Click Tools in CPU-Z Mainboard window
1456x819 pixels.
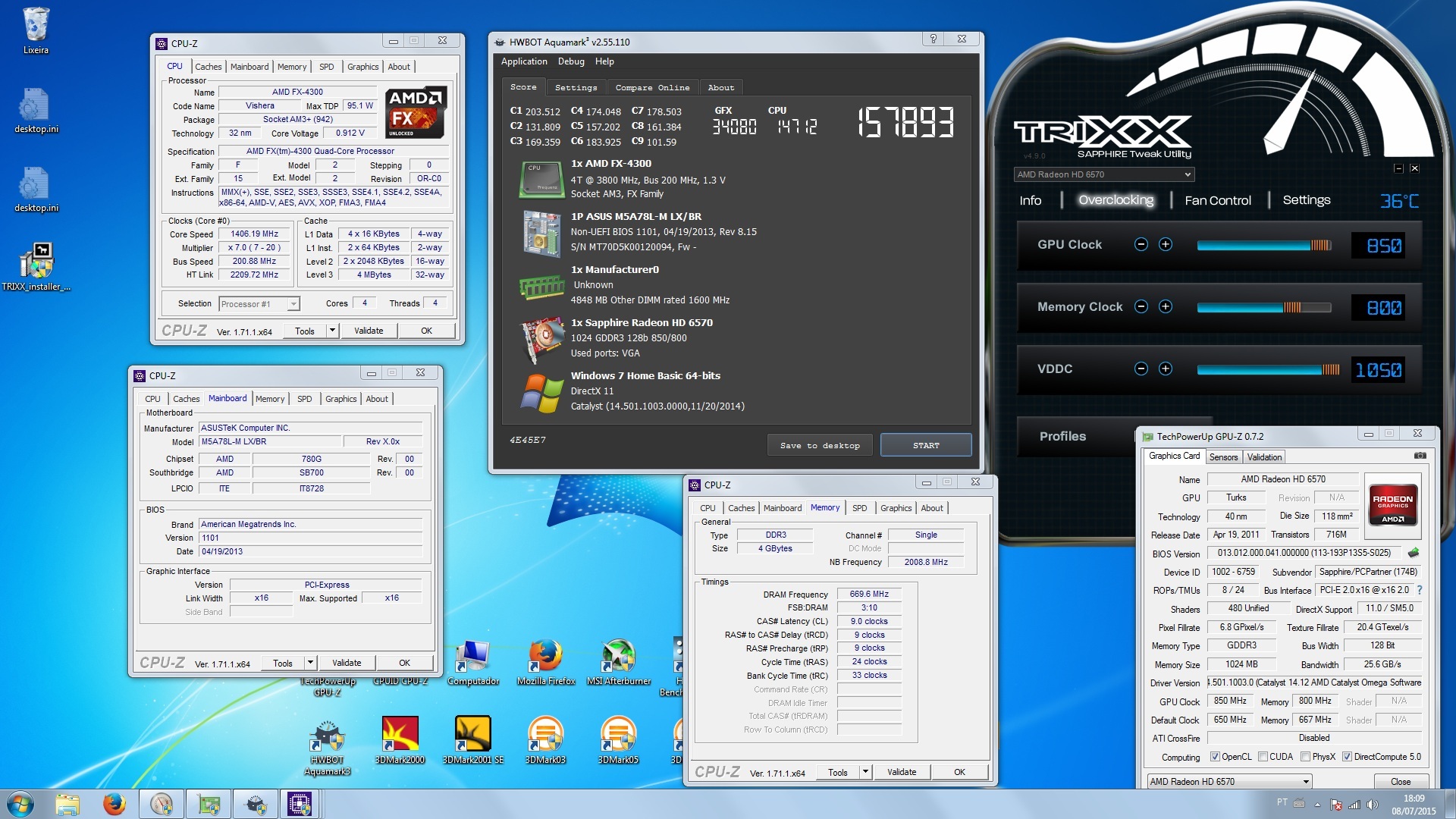[283, 663]
